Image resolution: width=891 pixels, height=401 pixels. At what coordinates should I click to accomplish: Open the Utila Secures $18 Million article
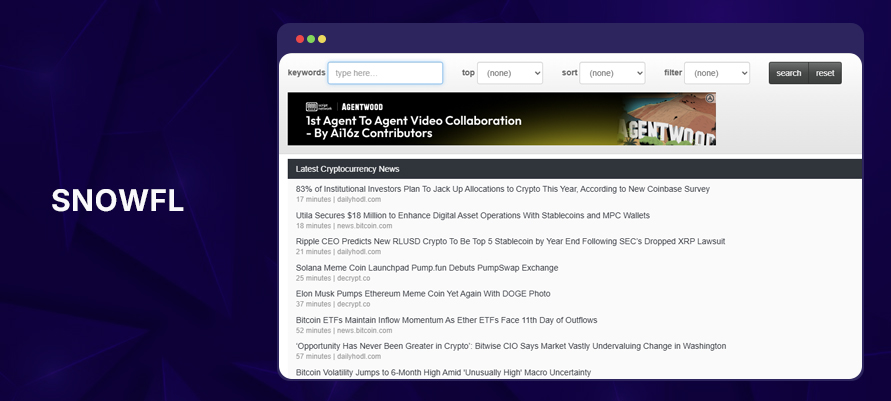473,215
